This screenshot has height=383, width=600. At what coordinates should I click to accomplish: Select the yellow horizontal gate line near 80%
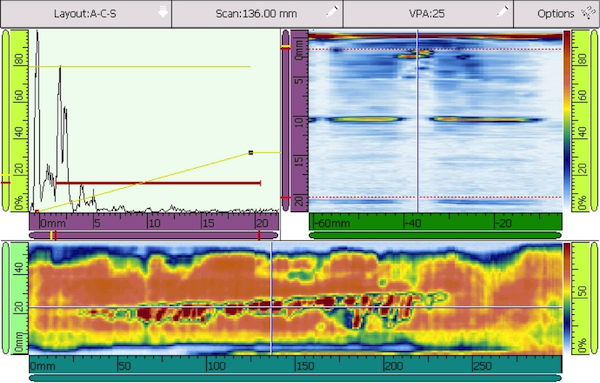pos(140,67)
